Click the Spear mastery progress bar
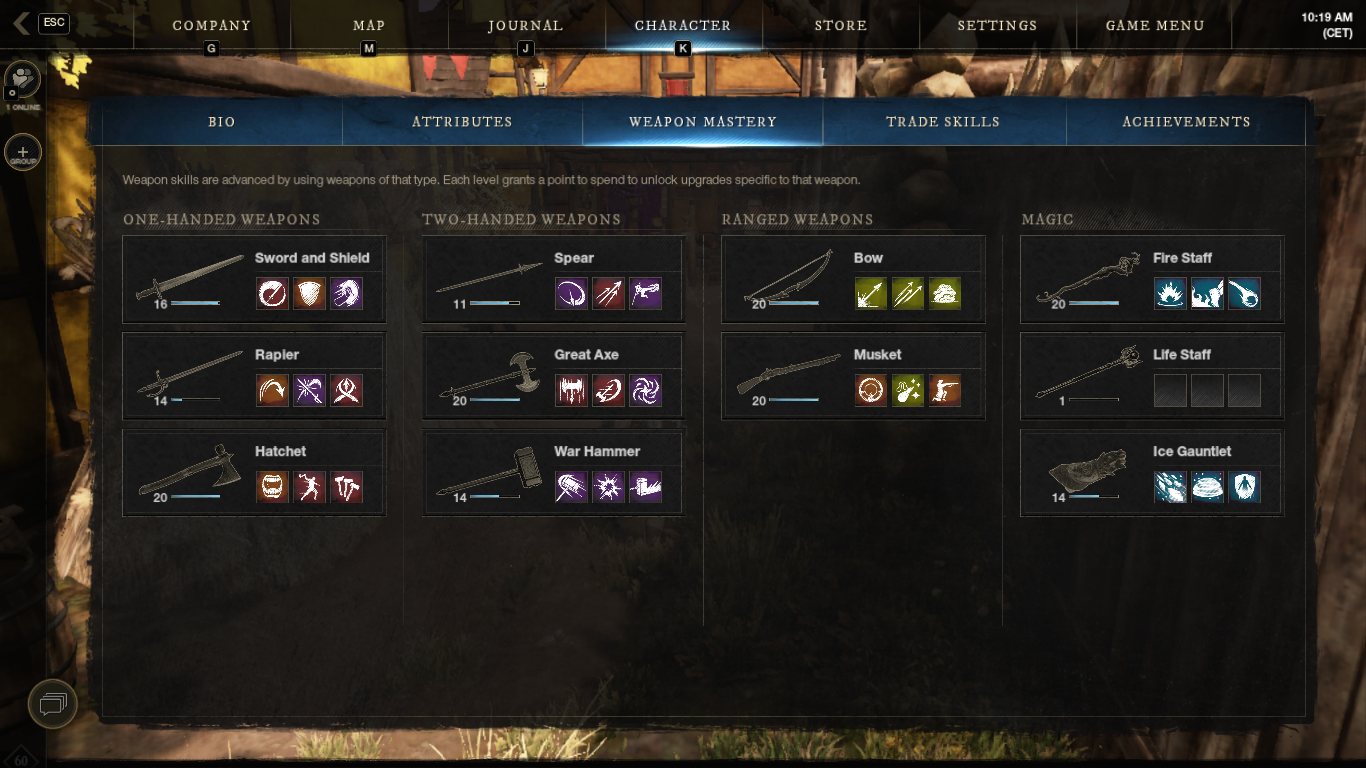The image size is (1366, 768). click(495, 303)
